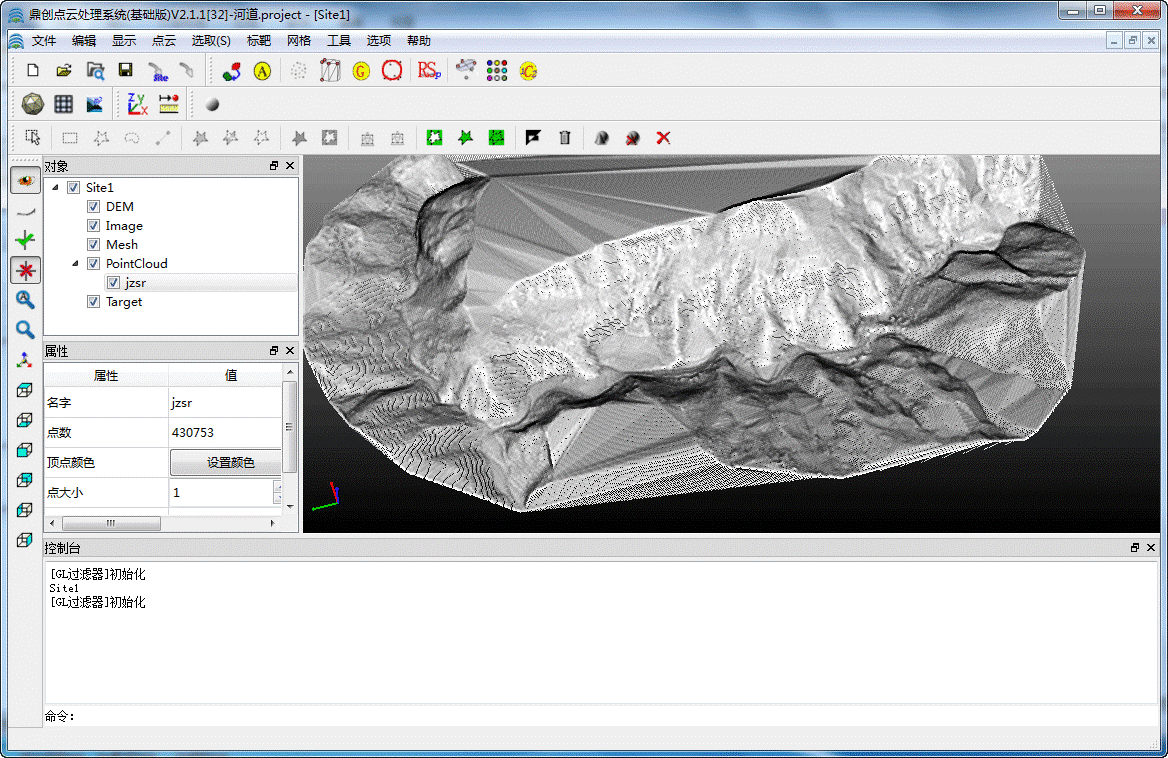Screen dimensions: 1168x758
Task: Click the 命令 command input field
Action: pyautogui.click(x=600, y=716)
